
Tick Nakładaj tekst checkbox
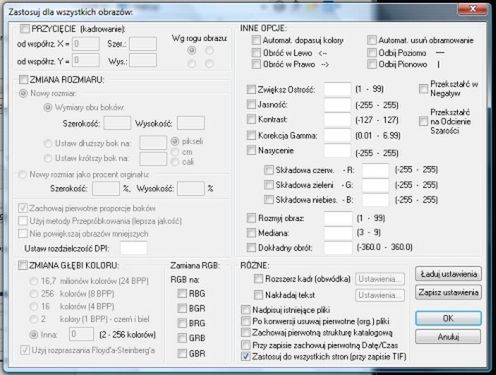point(258,295)
